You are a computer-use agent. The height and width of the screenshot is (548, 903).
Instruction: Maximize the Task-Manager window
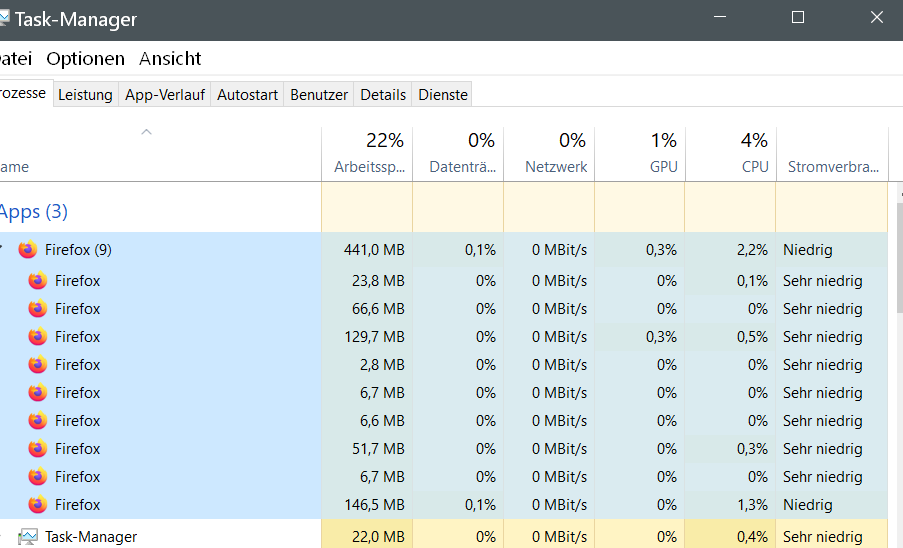pyautogui.click(x=797, y=18)
